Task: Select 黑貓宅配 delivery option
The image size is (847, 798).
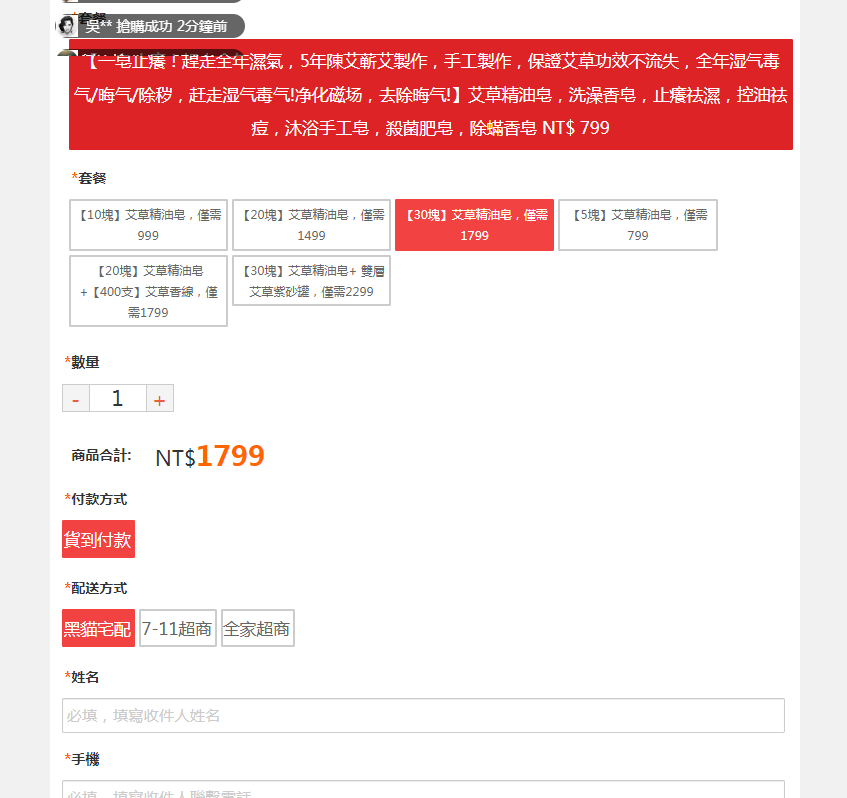Action: [x=98, y=629]
